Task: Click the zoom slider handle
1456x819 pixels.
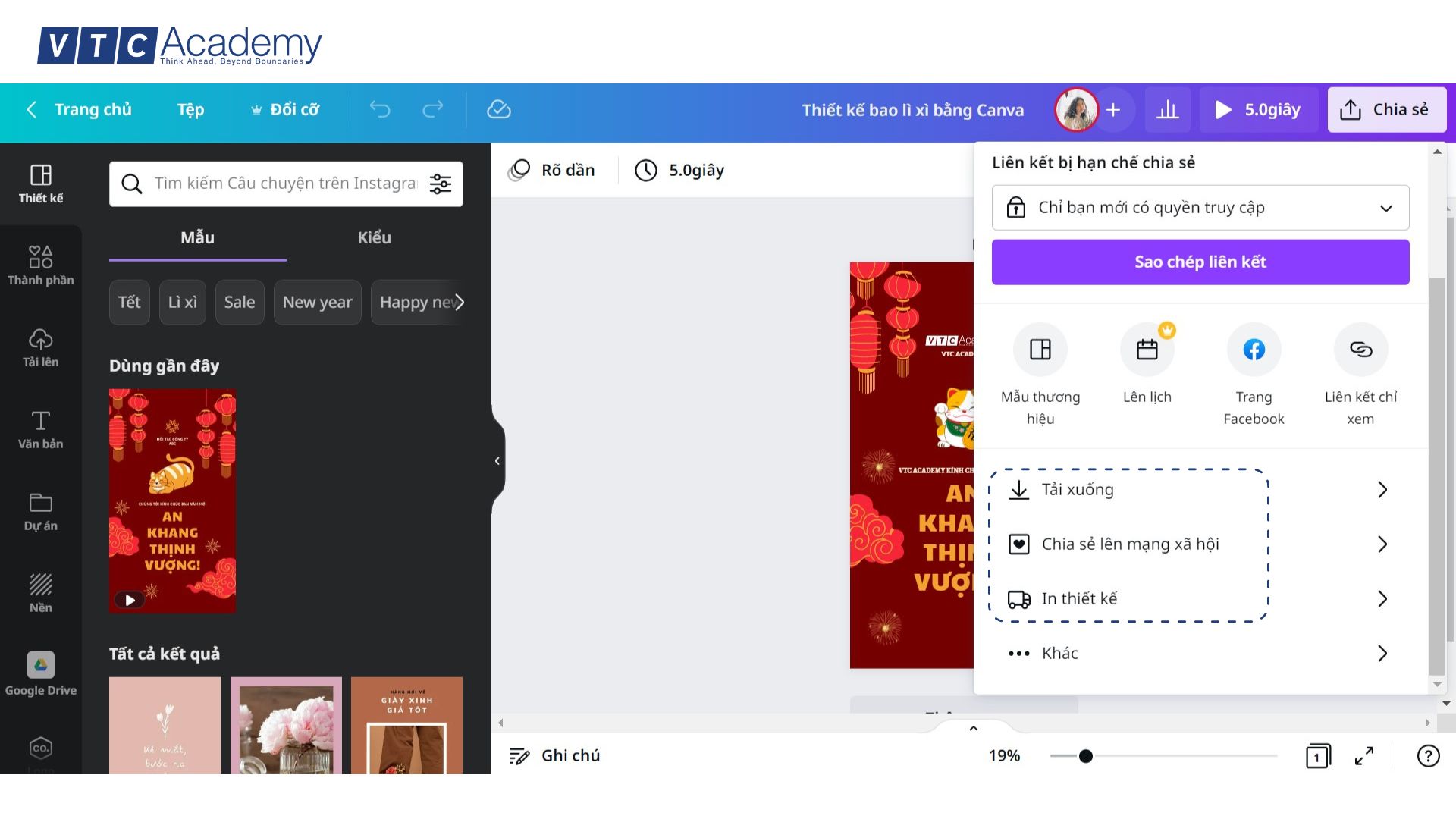Action: (1086, 756)
